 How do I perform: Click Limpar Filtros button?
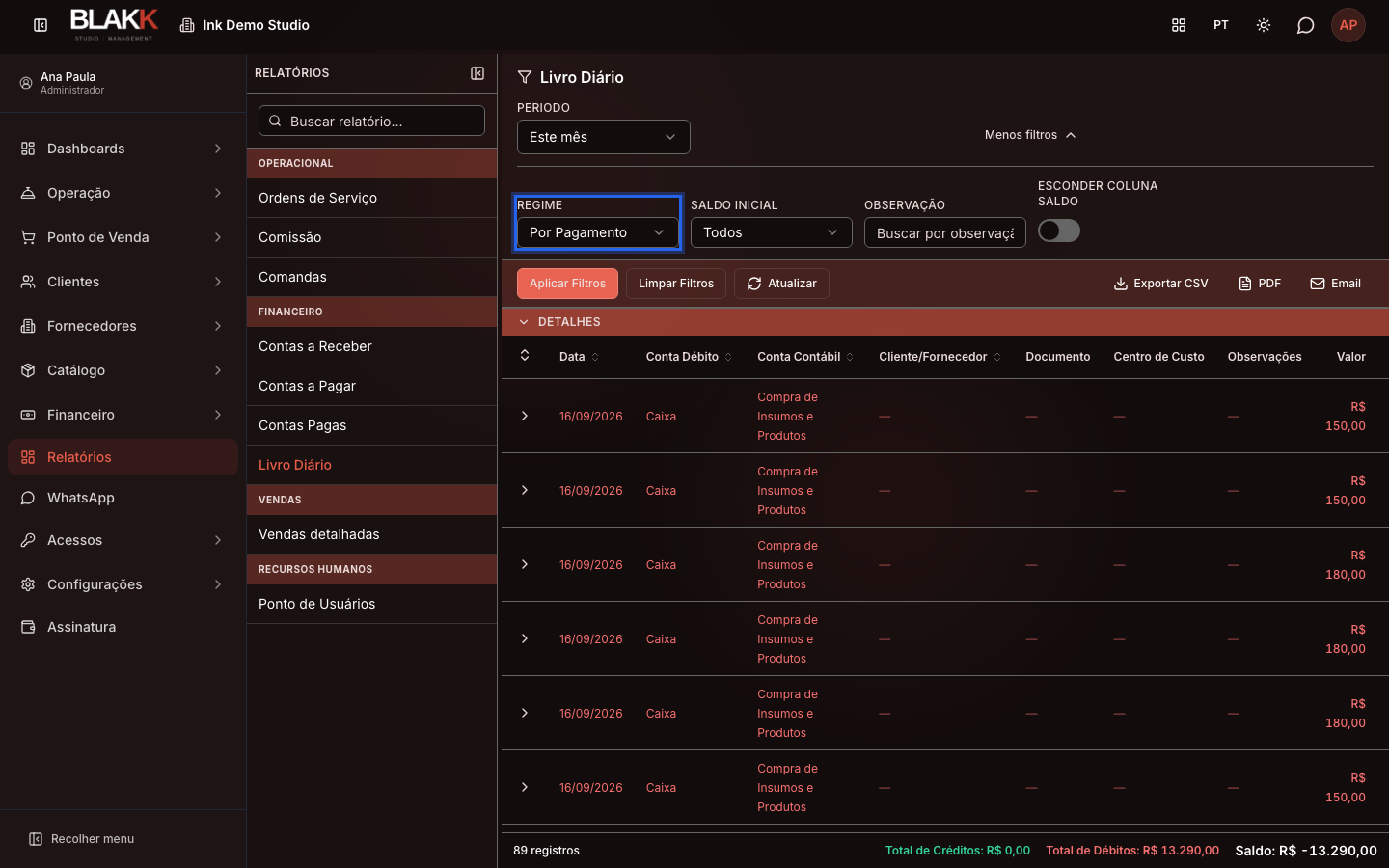coord(676,284)
